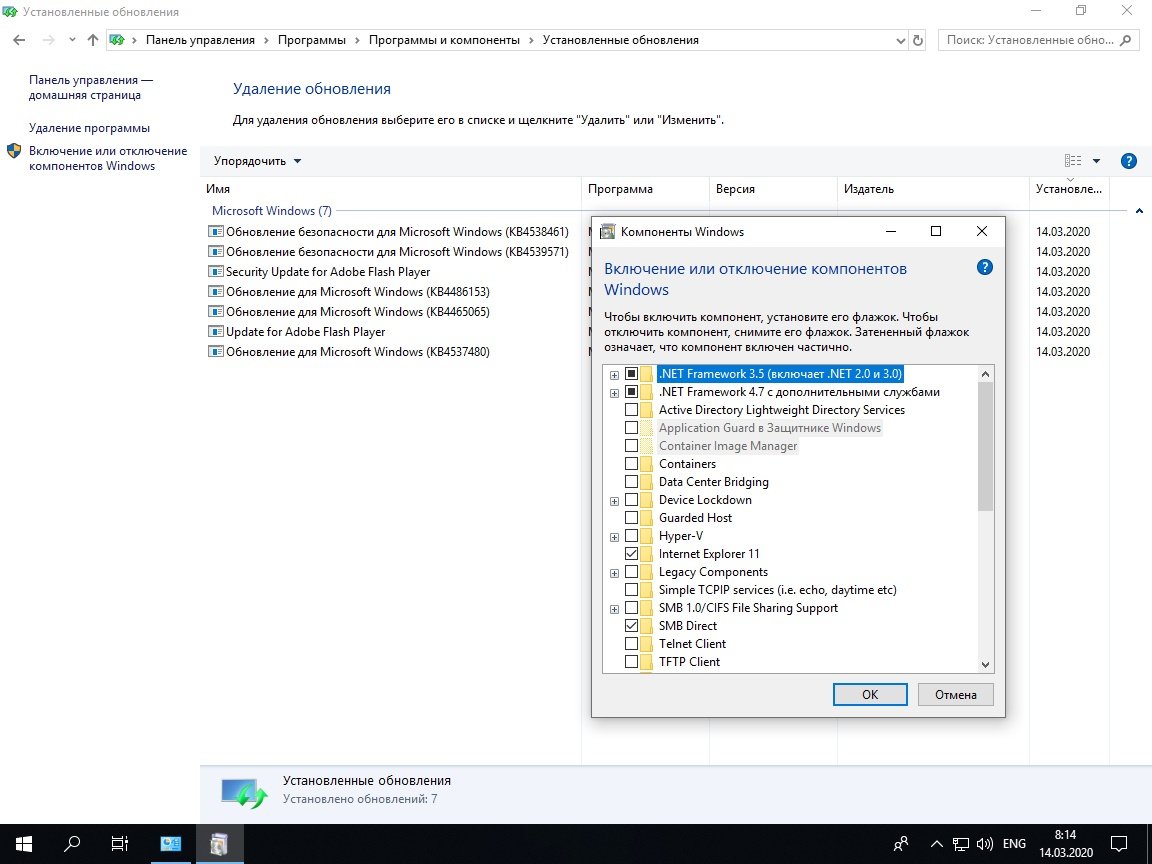Select the KB4486153 update row
Viewport: 1152px width, 864px height.
click(x=358, y=292)
